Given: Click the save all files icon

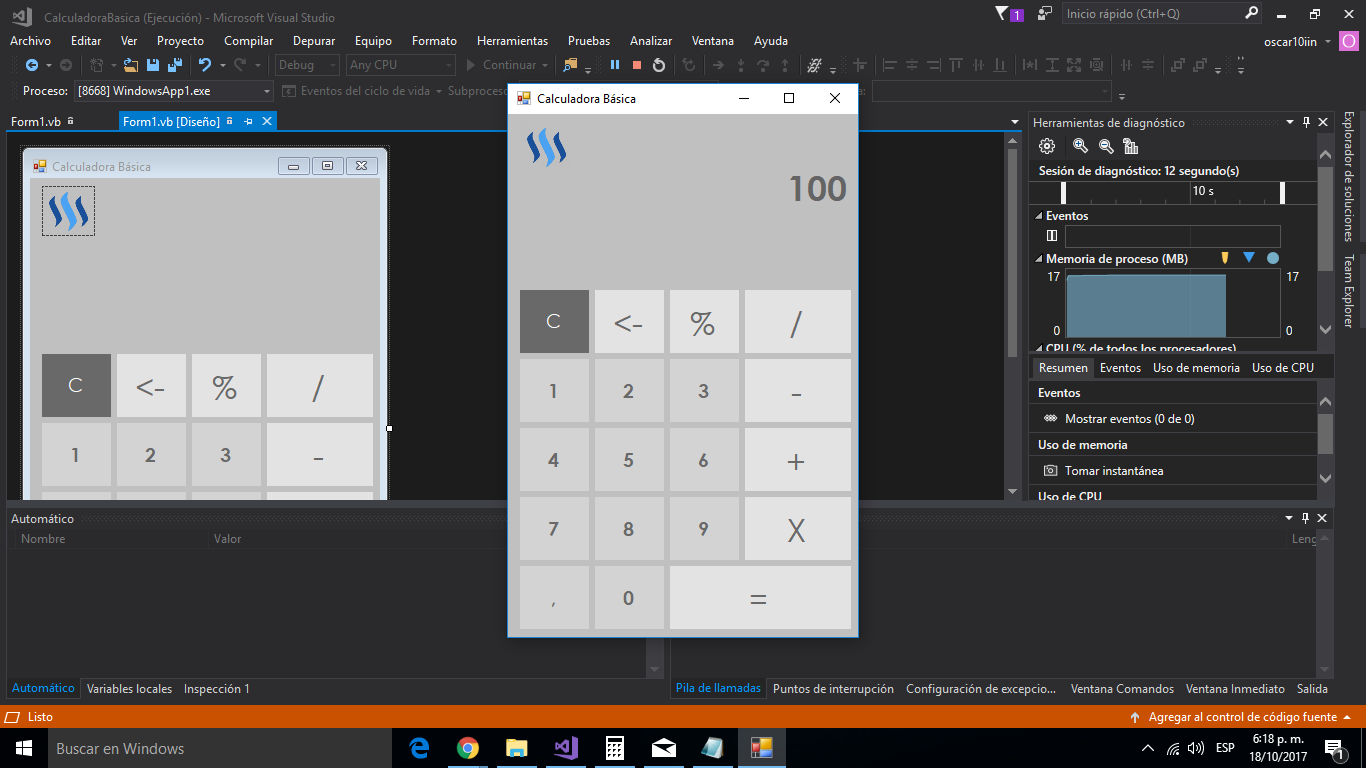Looking at the screenshot, I should click(174, 65).
